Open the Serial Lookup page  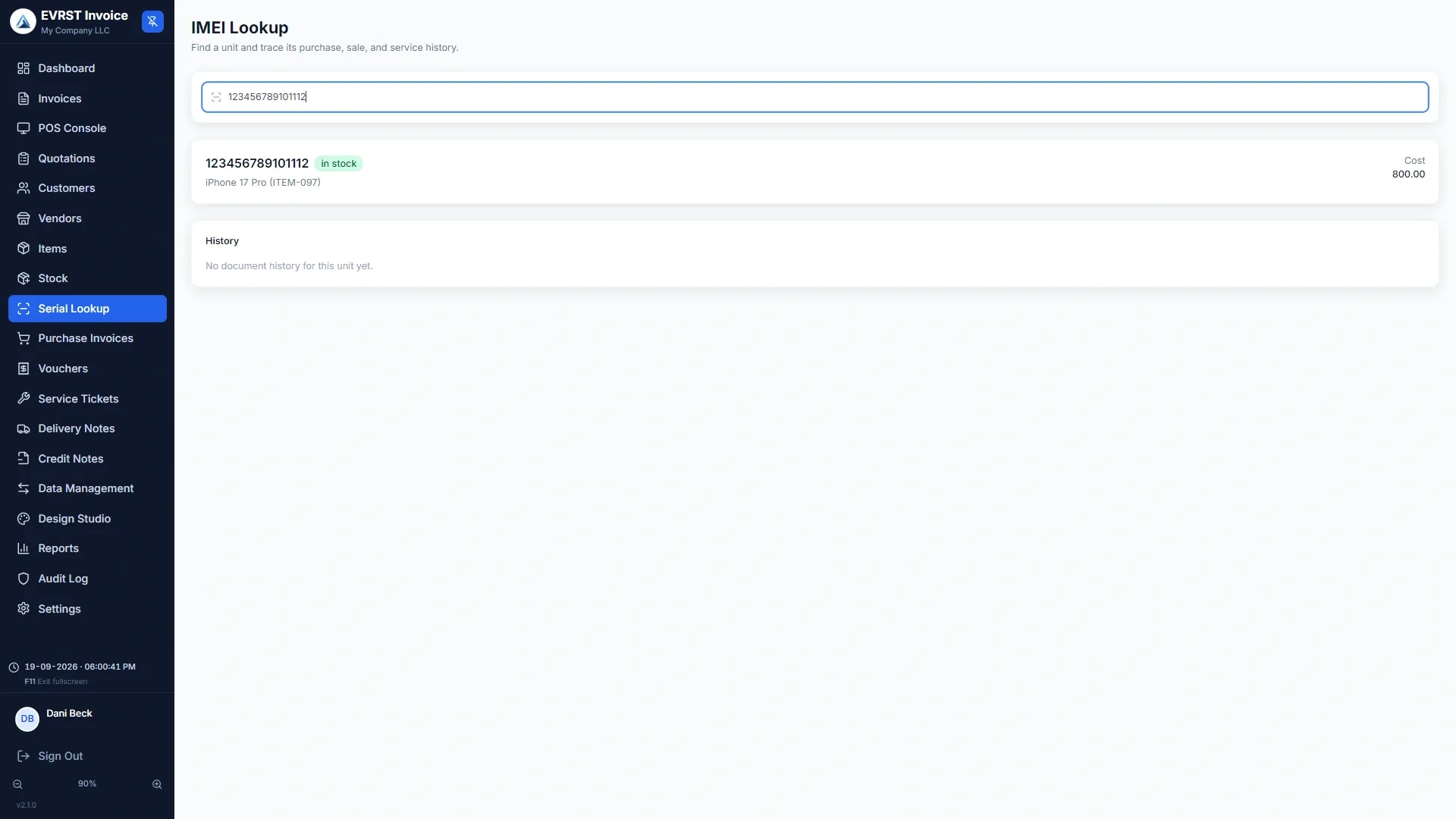pos(87,309)
